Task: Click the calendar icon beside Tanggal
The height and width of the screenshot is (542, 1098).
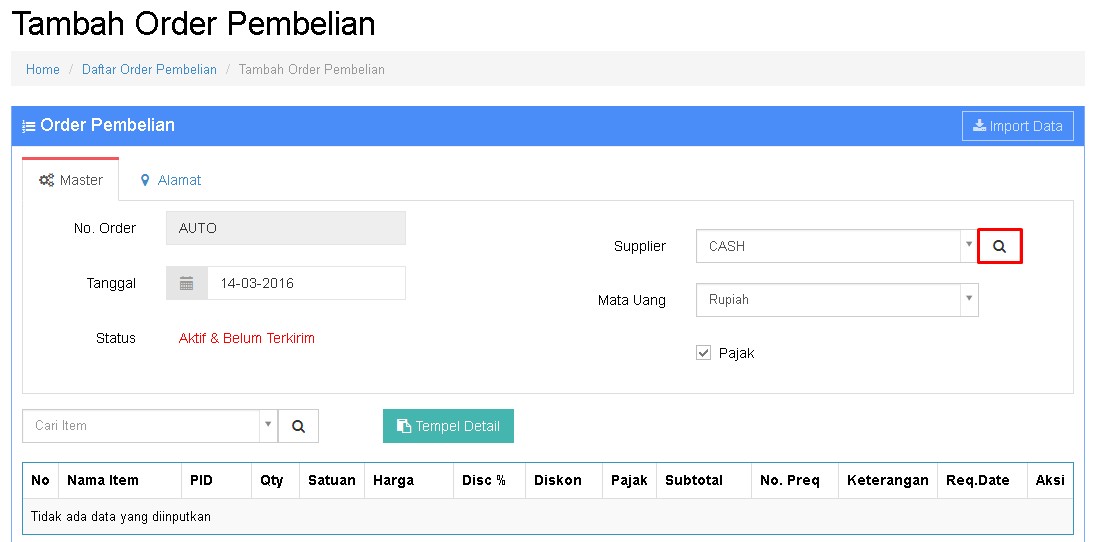Action: 186,283
